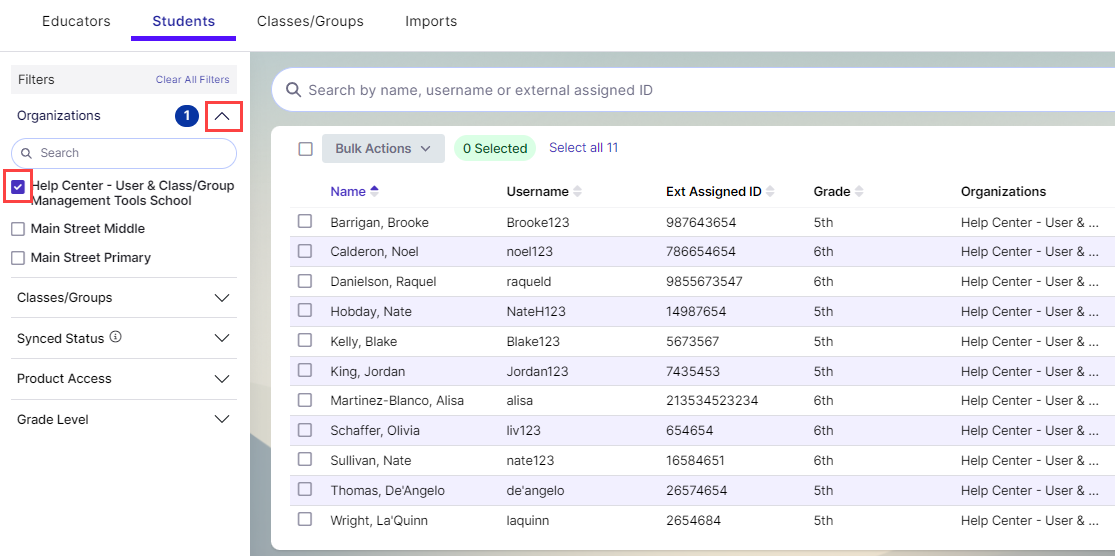
Task: Sort by the Username column sort icon
Action: pos(577,191)
